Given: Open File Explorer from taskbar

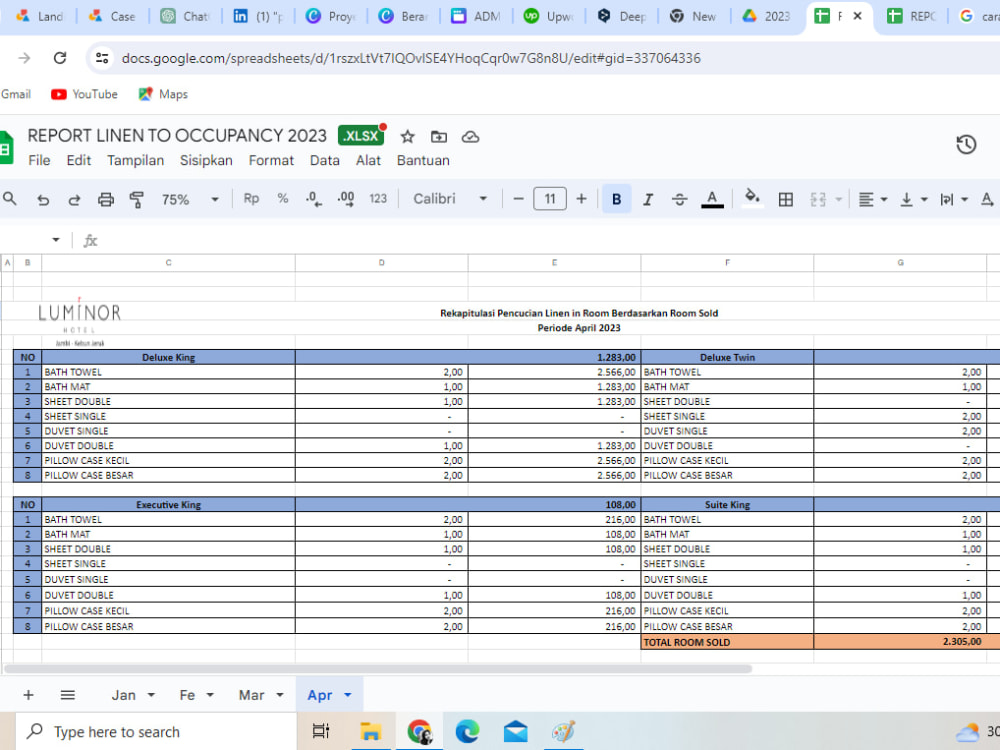Looking at the screenshot, I should [371, 732].
